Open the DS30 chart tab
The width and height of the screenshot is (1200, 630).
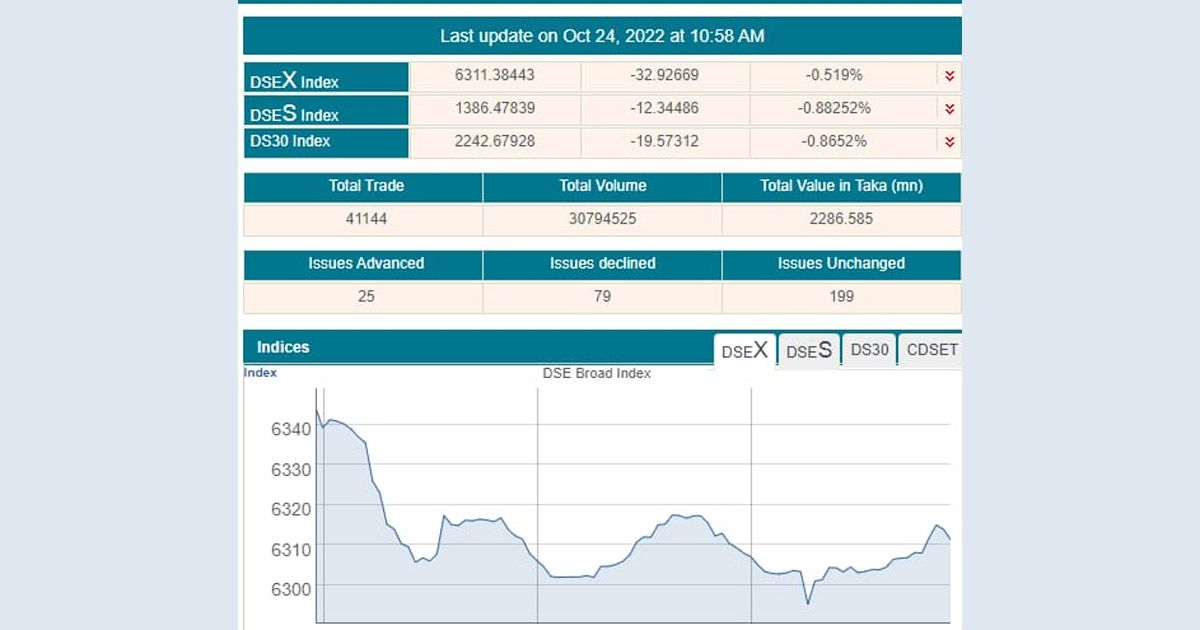tap(869, 351)
